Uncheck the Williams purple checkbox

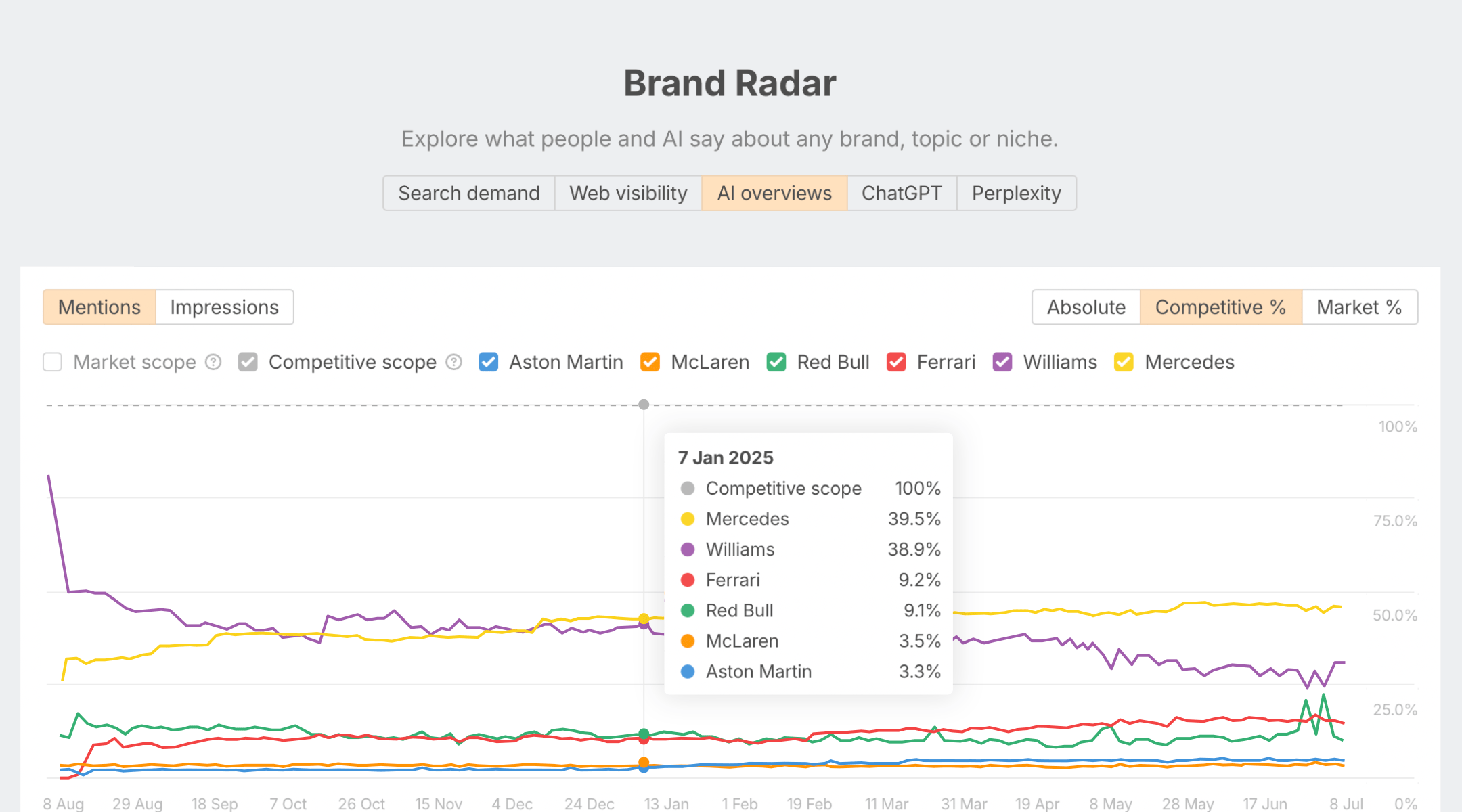pos(1002,363)
